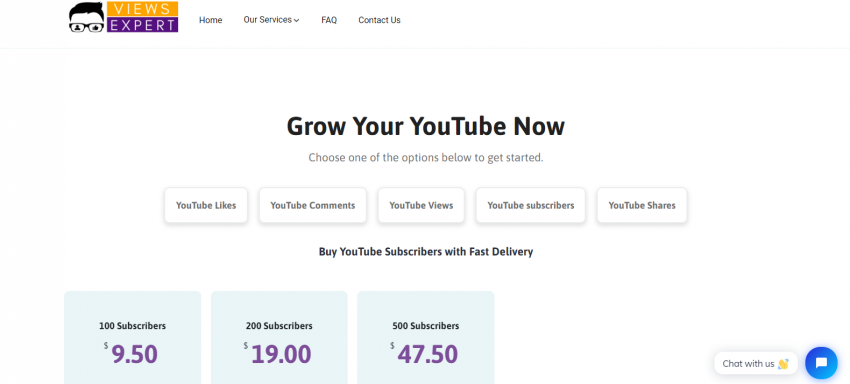
Task: Select the YouTube Shares option
Action: click(642, 205)
